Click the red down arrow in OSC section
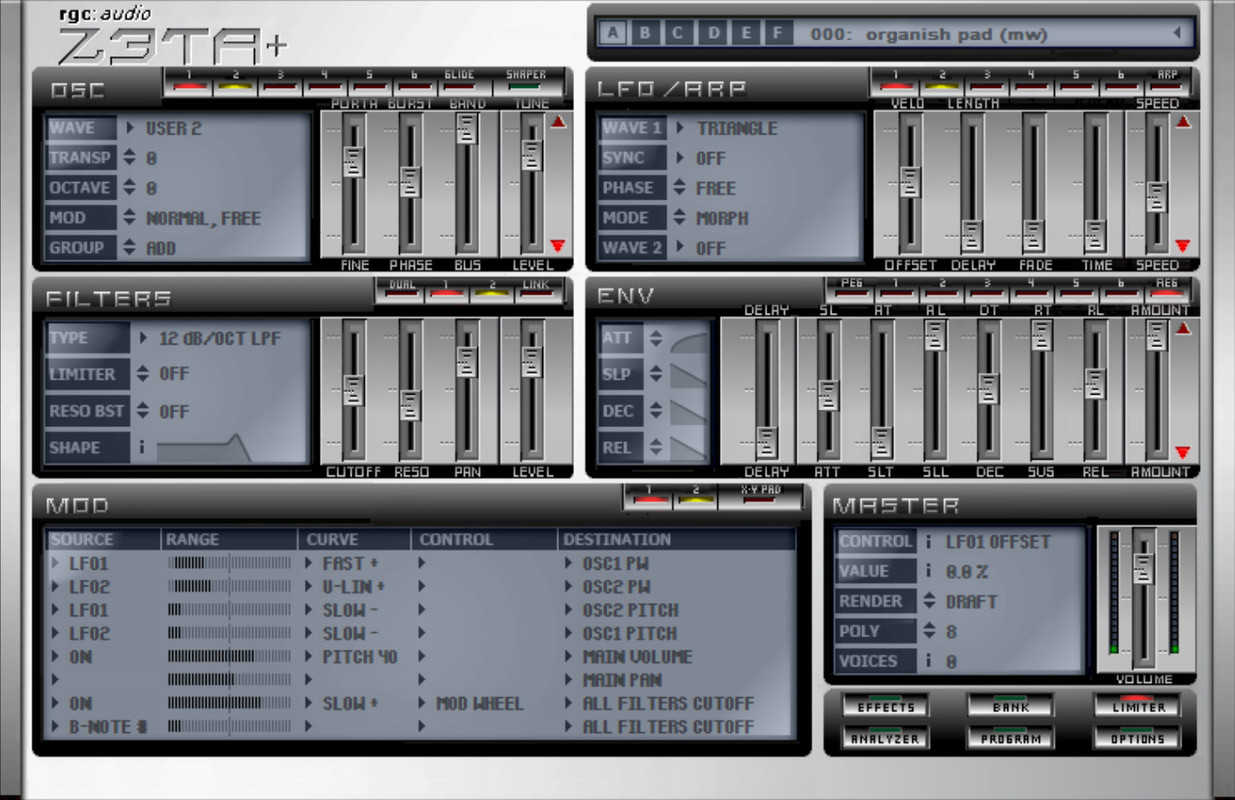Screen dimensions: 1235x800 [558, 246]
